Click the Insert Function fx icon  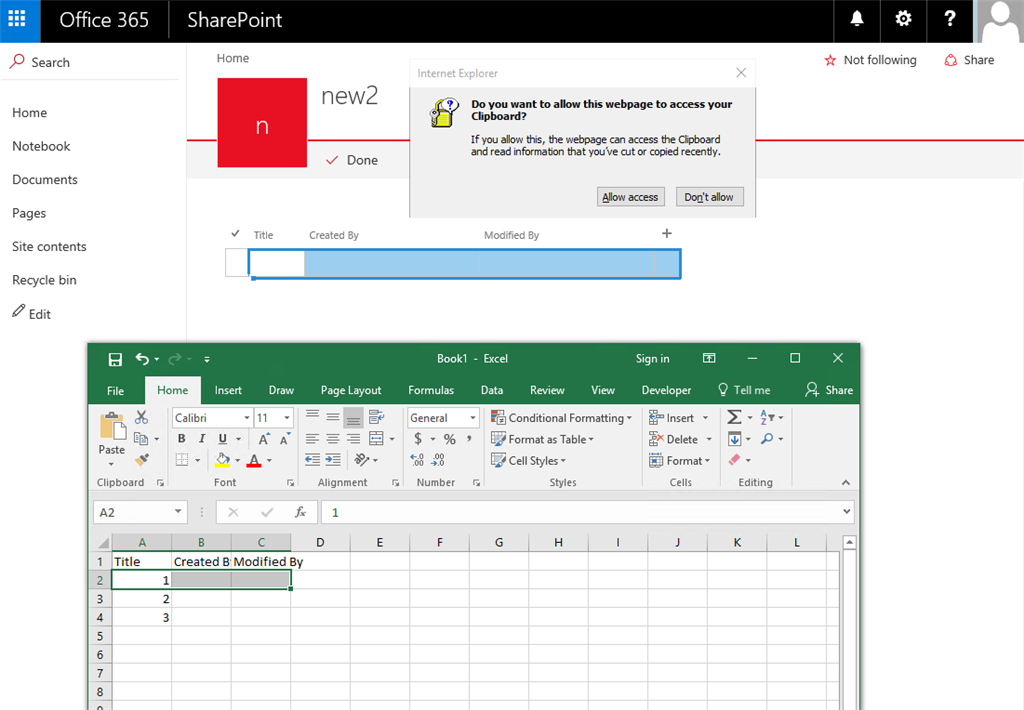coord(300,512)
